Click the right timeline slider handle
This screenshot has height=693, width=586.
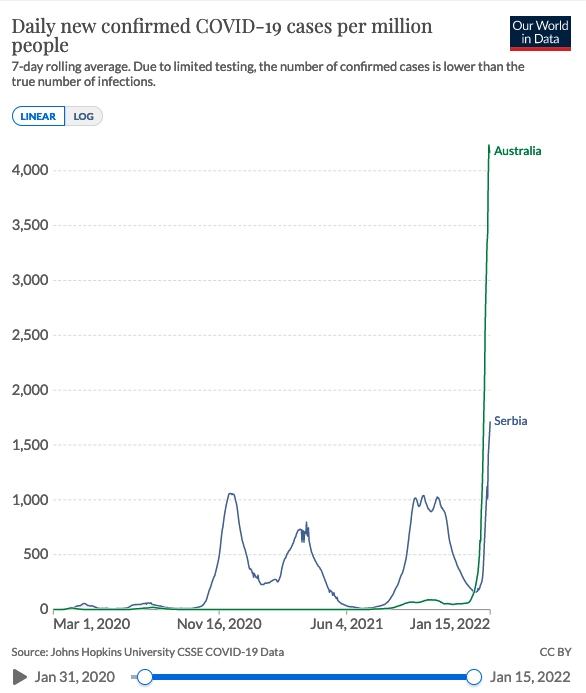point(474,677)
